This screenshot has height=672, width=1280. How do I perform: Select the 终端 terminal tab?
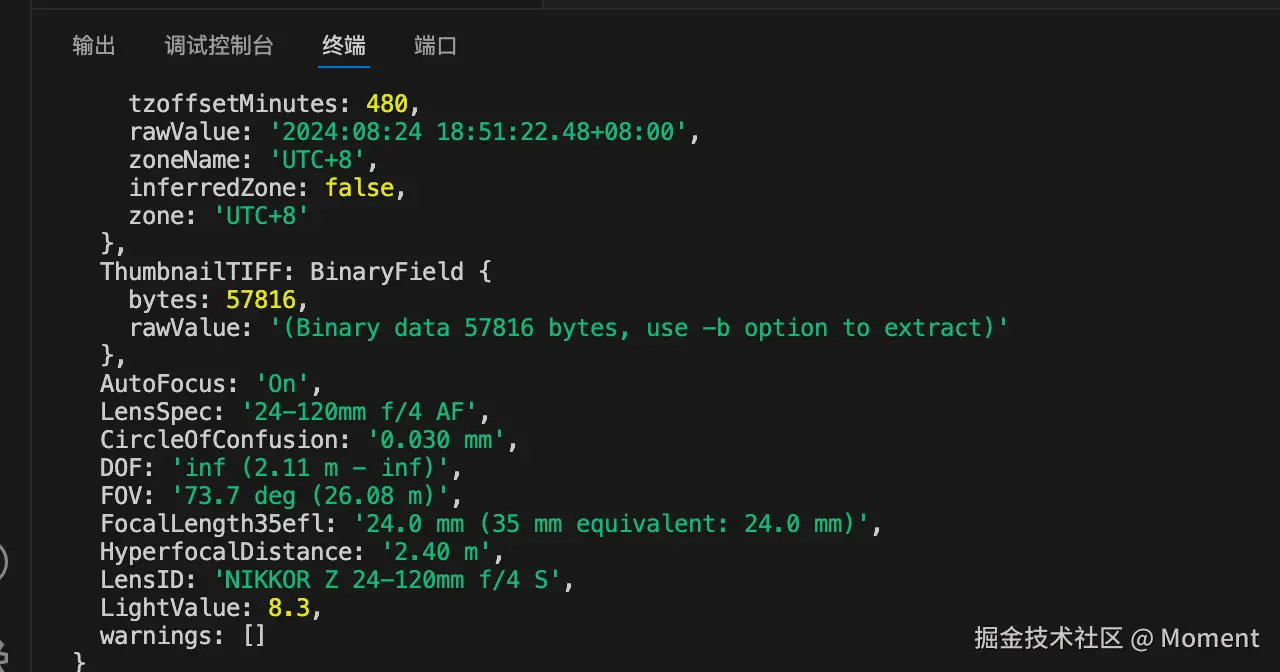(344, 46)
